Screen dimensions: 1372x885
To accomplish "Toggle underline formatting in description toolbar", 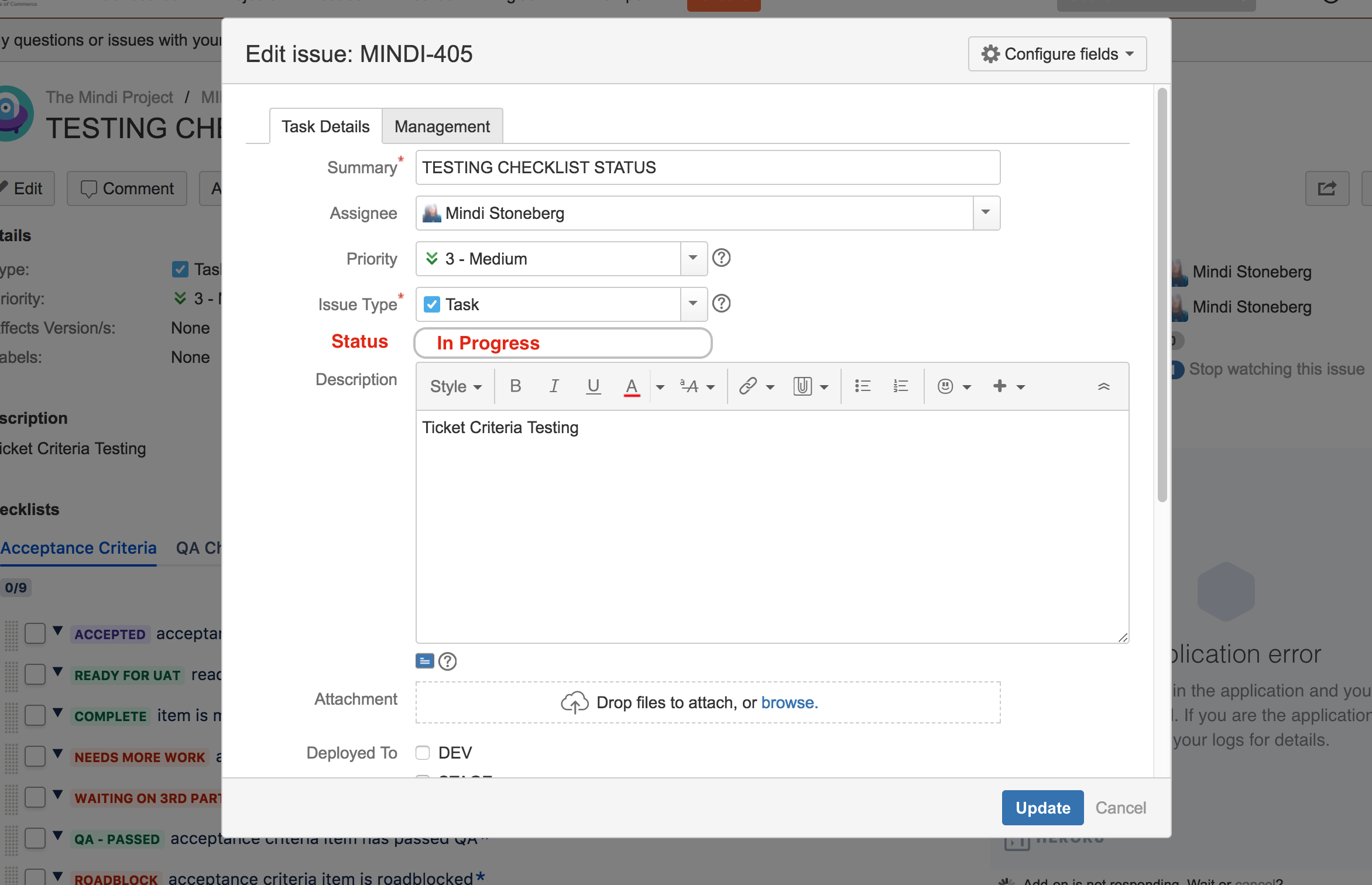I will click(x=593, y=386).
